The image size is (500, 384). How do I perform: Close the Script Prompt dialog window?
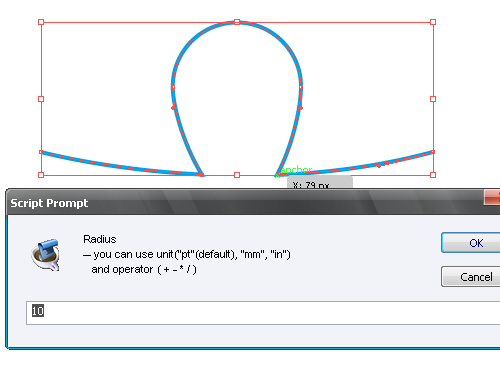492,198
